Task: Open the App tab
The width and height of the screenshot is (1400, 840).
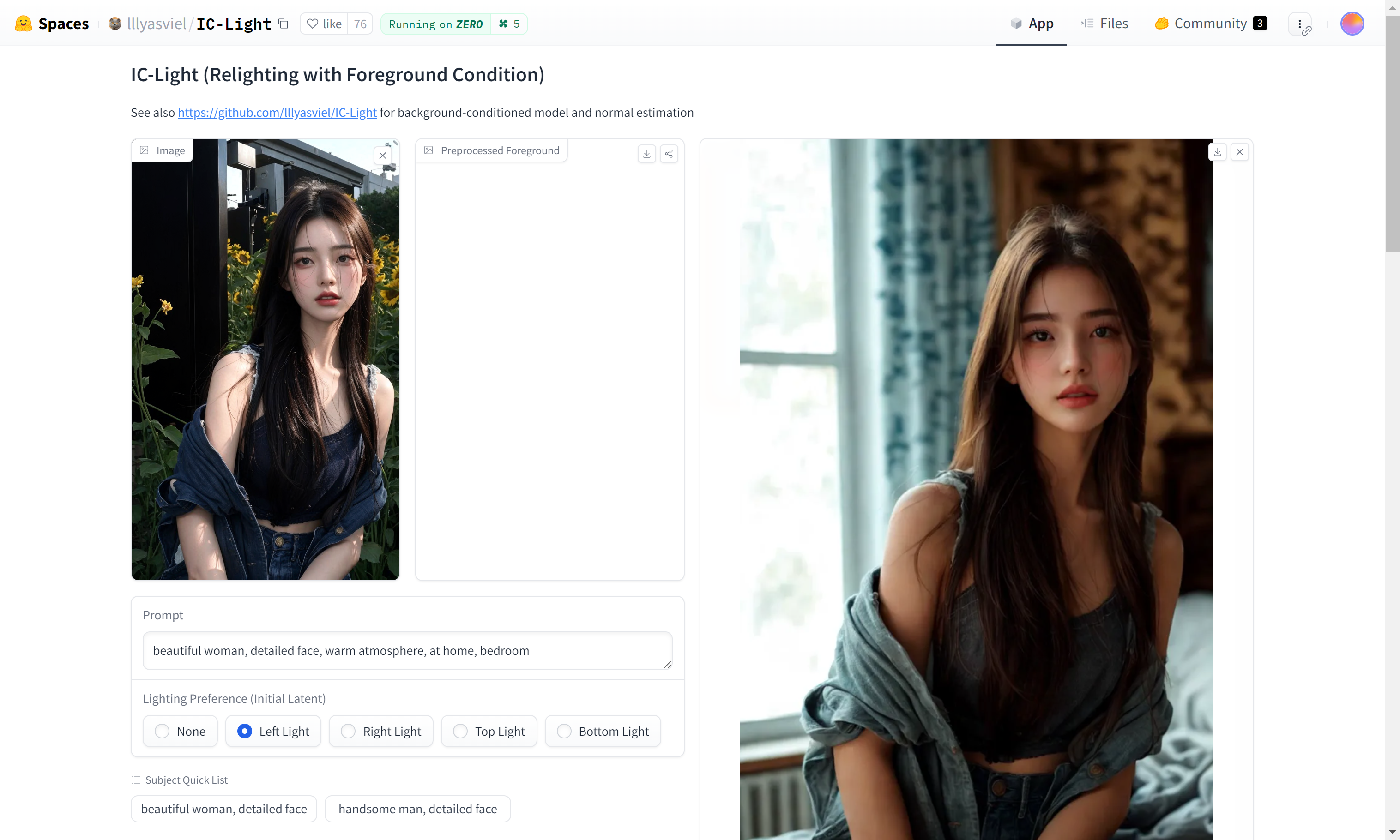Action: click(x=1032, y=23)
